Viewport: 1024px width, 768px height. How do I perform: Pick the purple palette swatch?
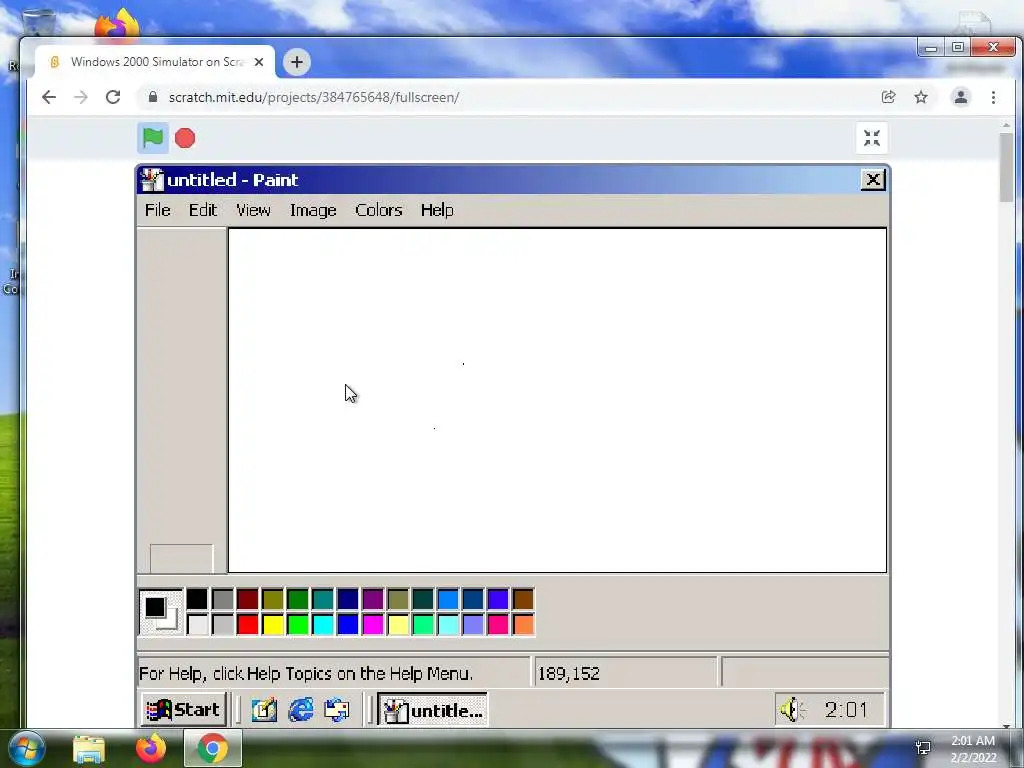(373, 599)
